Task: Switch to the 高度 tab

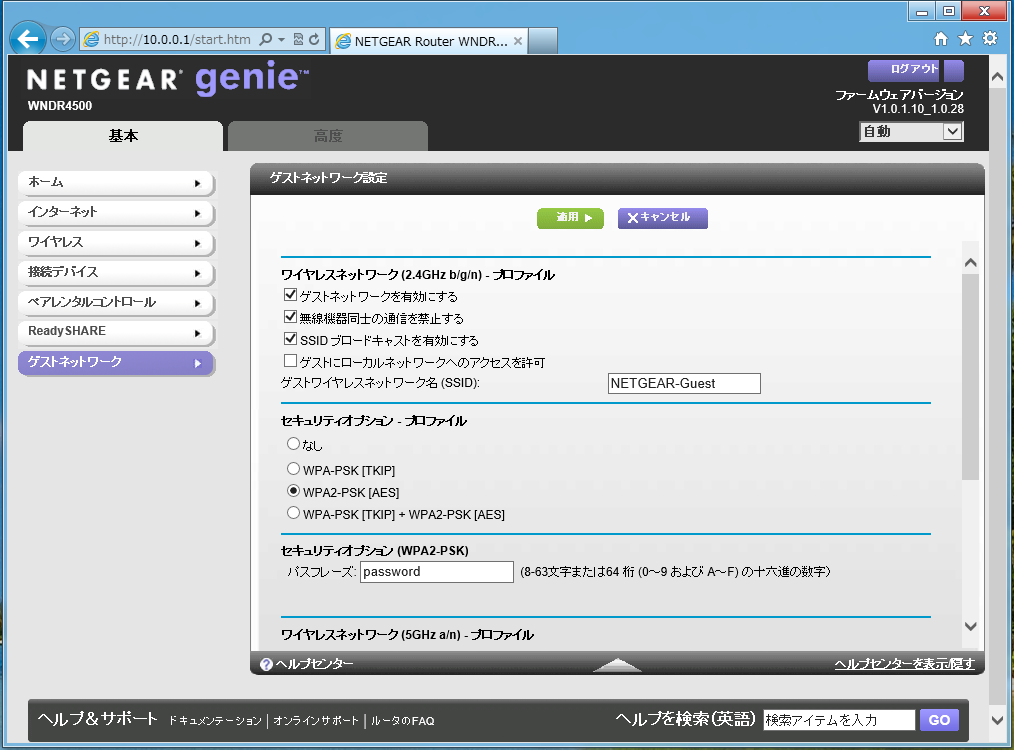Action: 328,136
